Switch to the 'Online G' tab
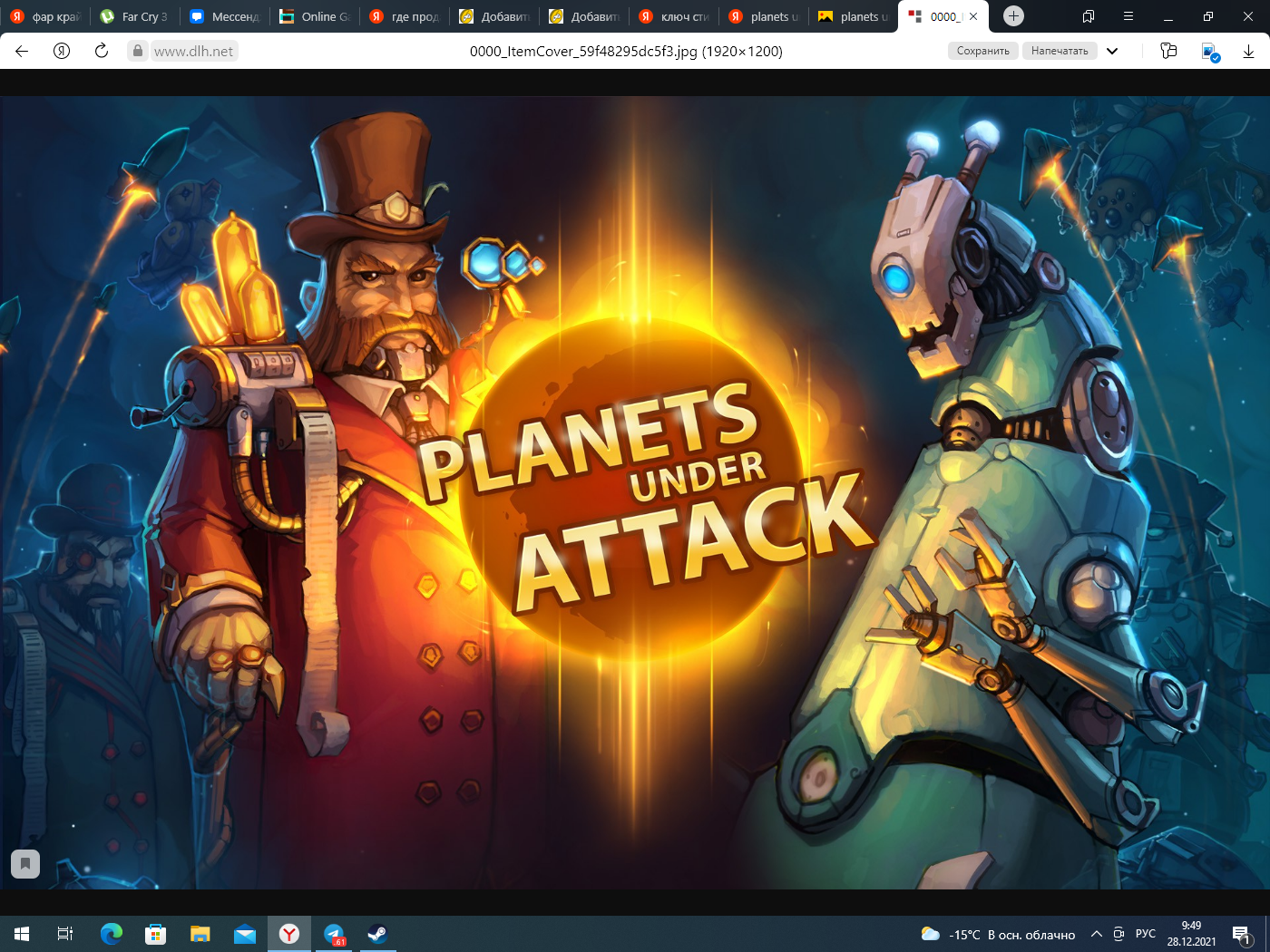This screenshot has height=952, width=1270. point(315,16)
